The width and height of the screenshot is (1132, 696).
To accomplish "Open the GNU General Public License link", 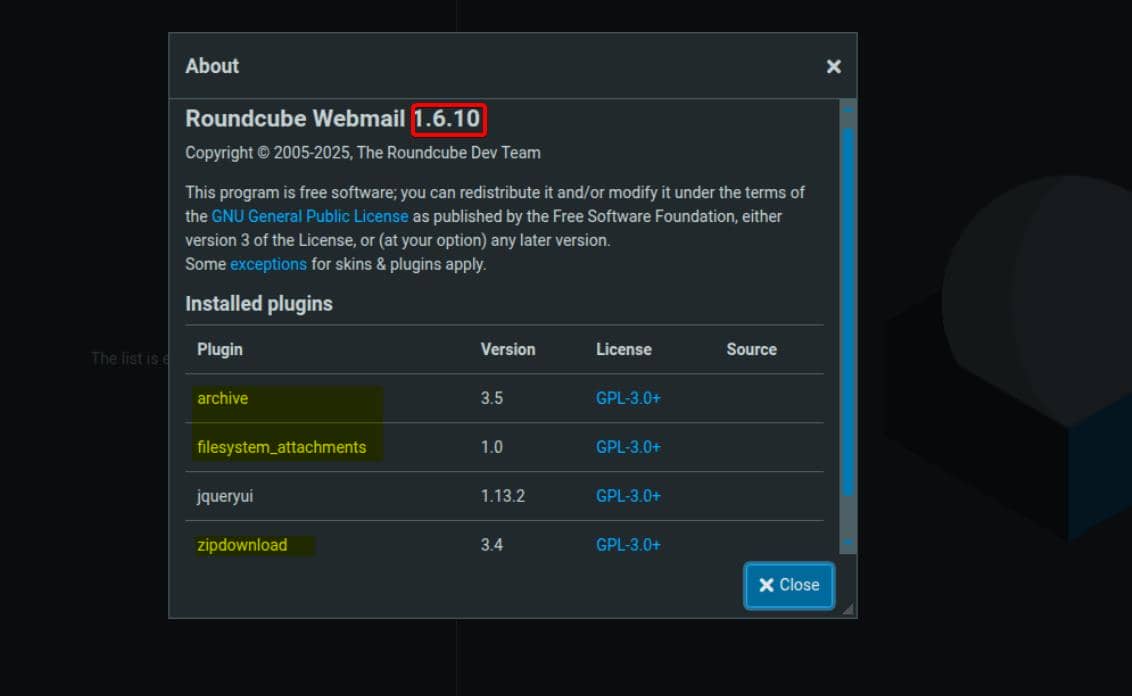I will click(310, 217).
